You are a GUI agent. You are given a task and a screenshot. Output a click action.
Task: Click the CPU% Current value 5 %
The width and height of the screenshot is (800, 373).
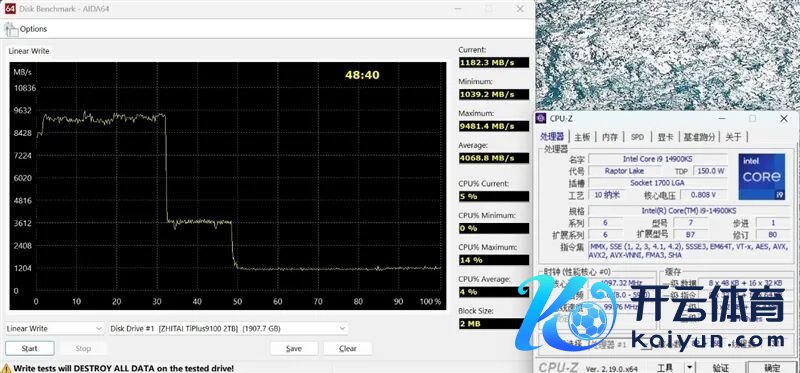[493, 196]
